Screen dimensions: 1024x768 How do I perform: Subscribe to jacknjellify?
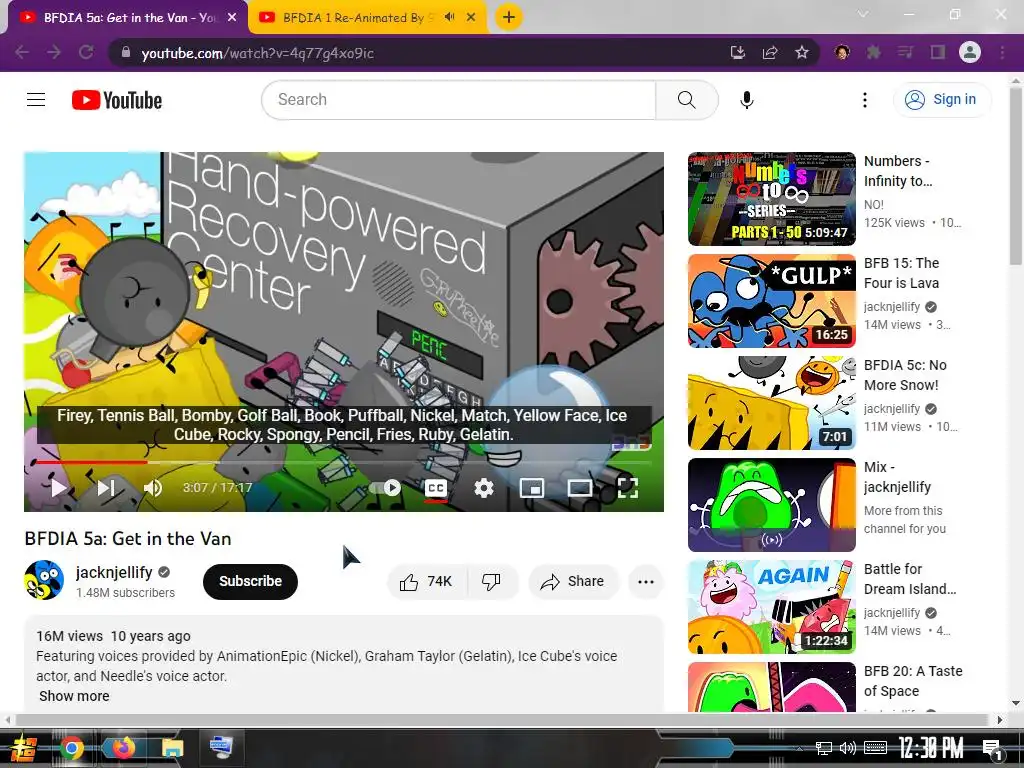(250, 581)
